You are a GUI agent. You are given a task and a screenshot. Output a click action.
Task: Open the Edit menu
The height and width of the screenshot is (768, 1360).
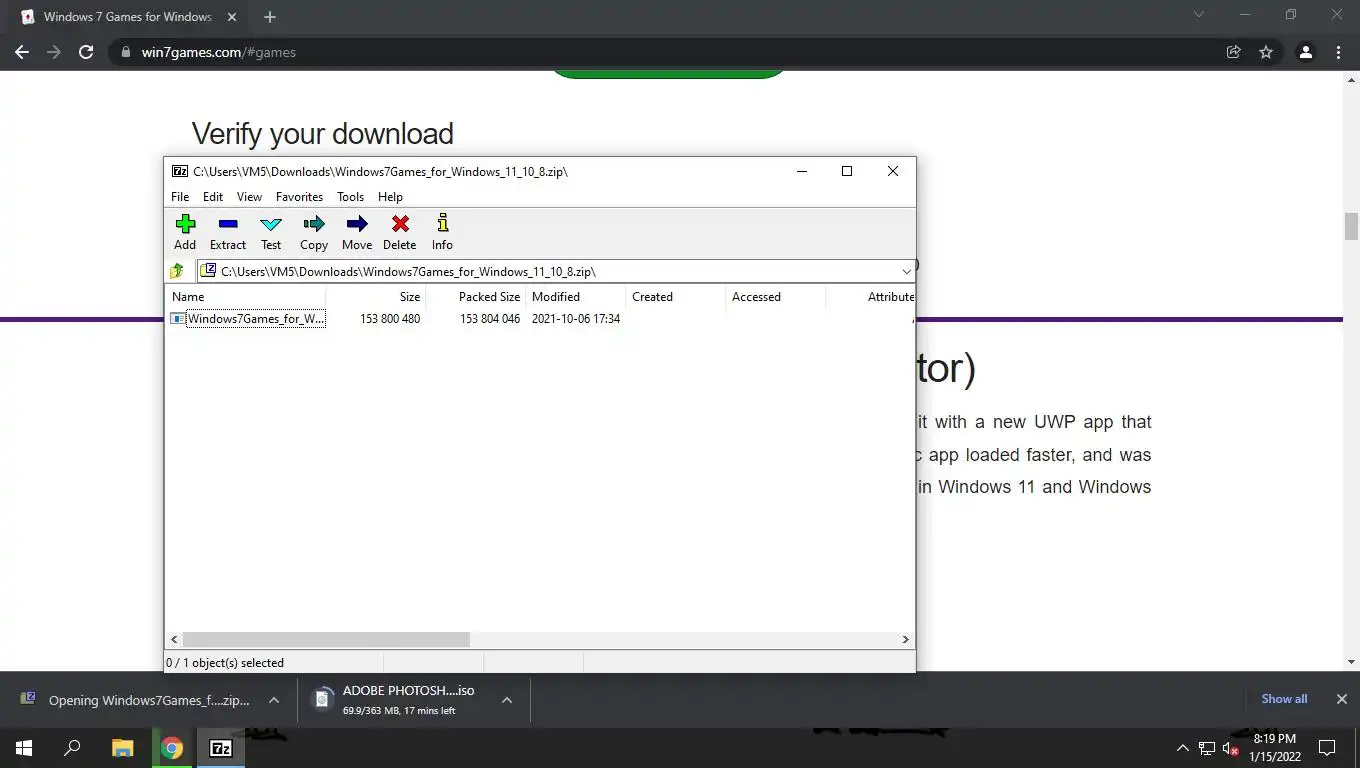click(213, 197)
